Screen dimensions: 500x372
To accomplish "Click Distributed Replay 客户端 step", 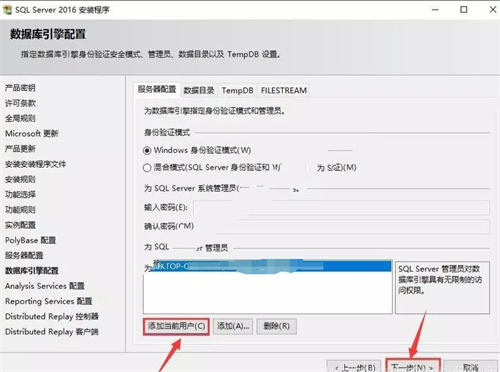I will tap(52, 332).
